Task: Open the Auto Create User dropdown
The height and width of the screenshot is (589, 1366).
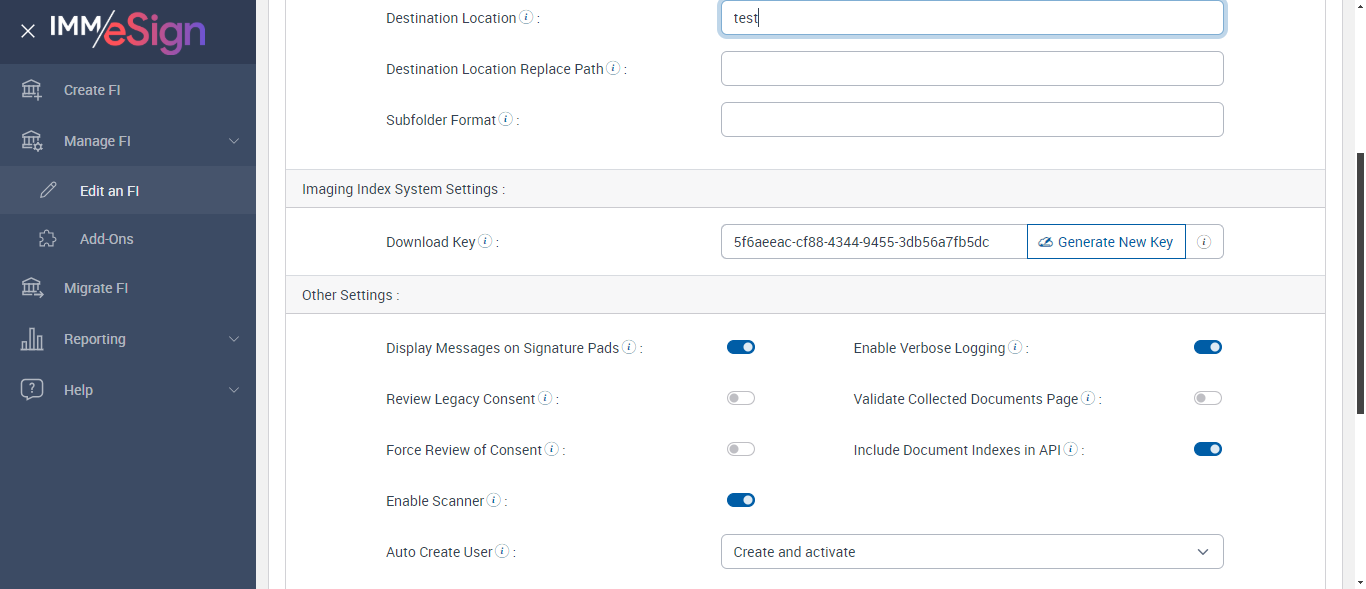Action: [971, 552]
